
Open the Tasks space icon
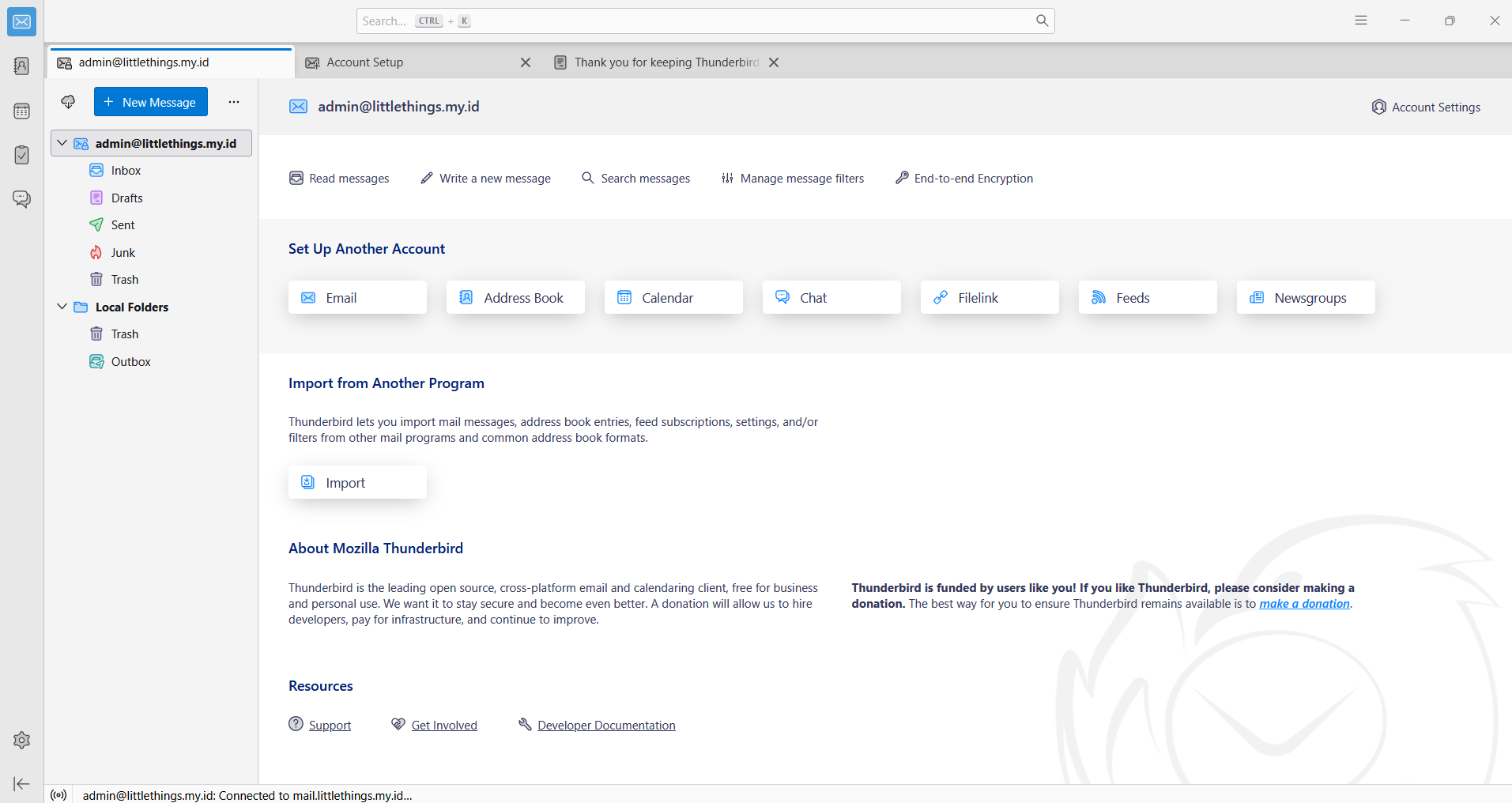pos(21,155)
